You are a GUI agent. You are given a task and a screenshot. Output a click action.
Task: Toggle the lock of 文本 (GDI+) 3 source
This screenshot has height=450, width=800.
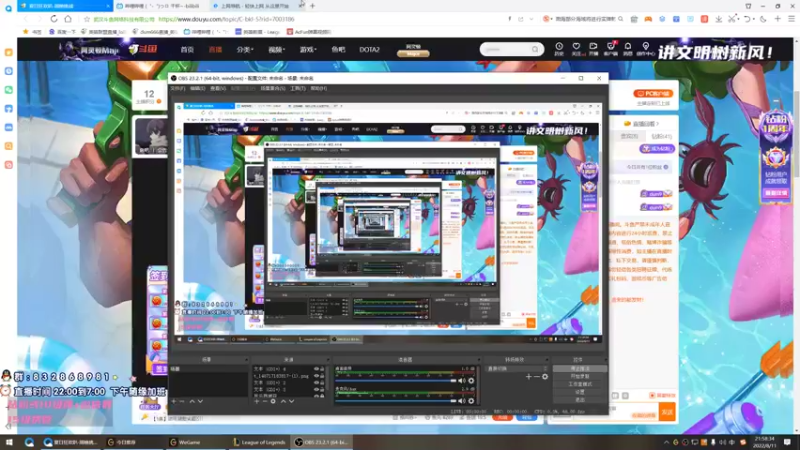(322, 383)
